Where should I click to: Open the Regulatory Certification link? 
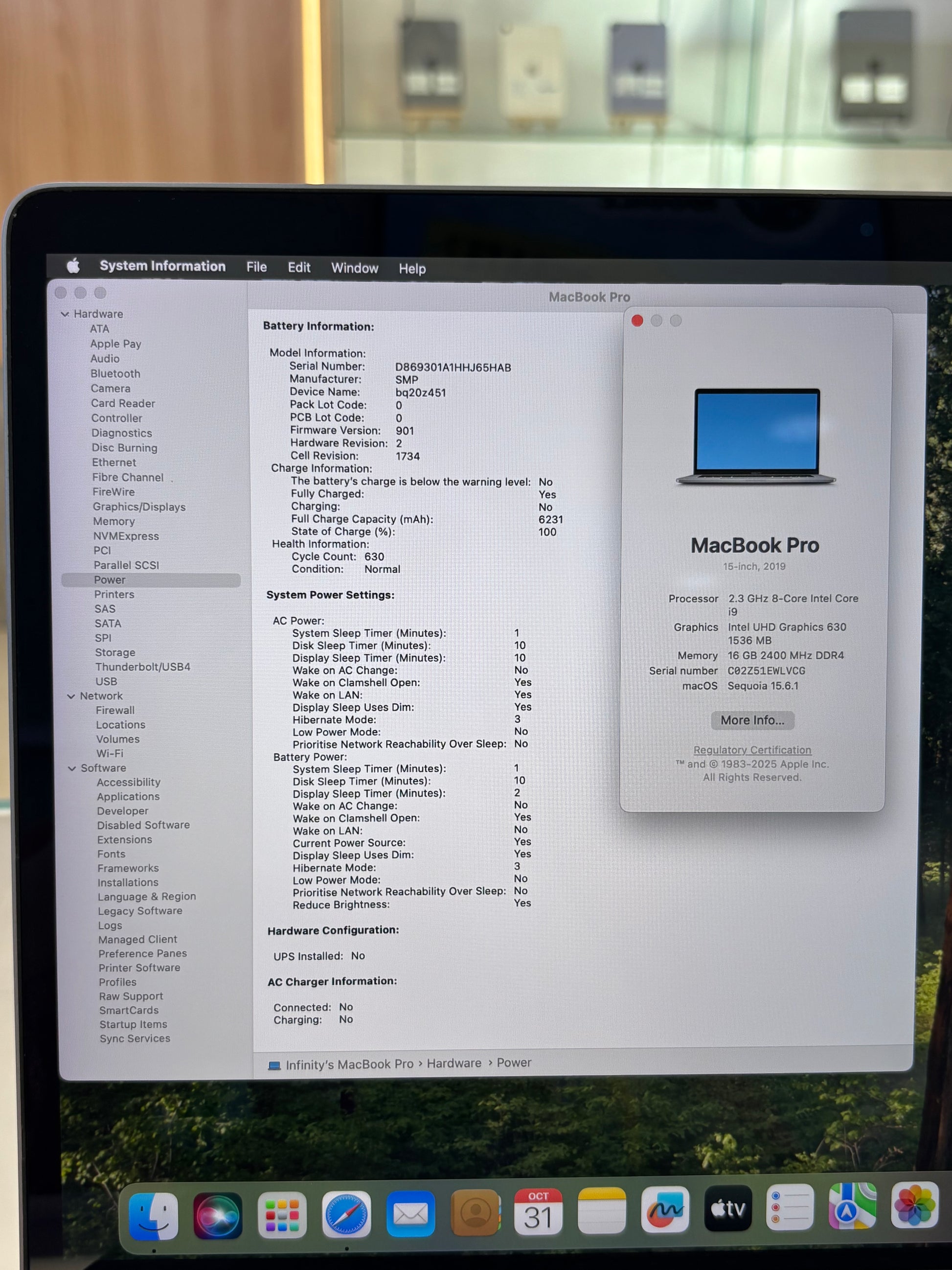[752, 750]
